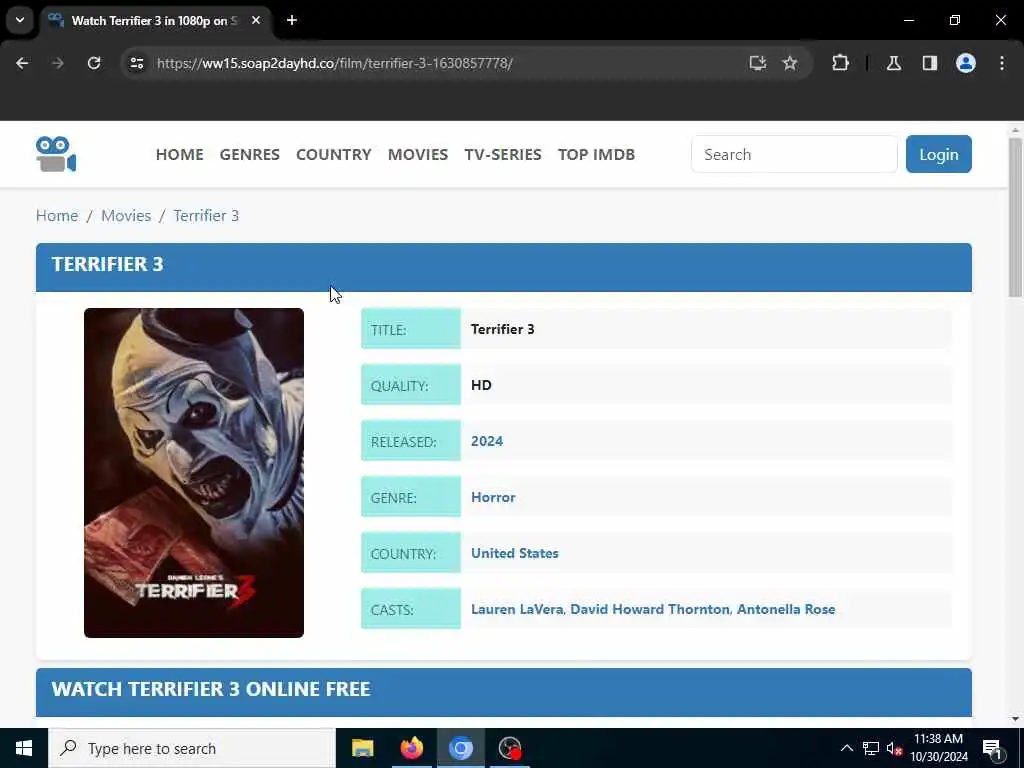This screenshot has width=1024, height=768.
Task: Expand the tab search dropdown arrow
Action: (x=20, y=20)
